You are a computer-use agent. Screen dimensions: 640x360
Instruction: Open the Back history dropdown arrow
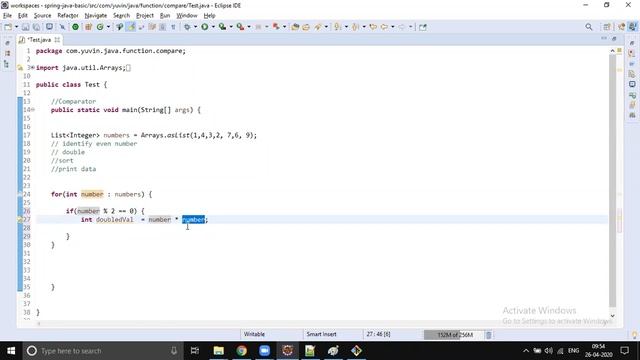[393, 27]
